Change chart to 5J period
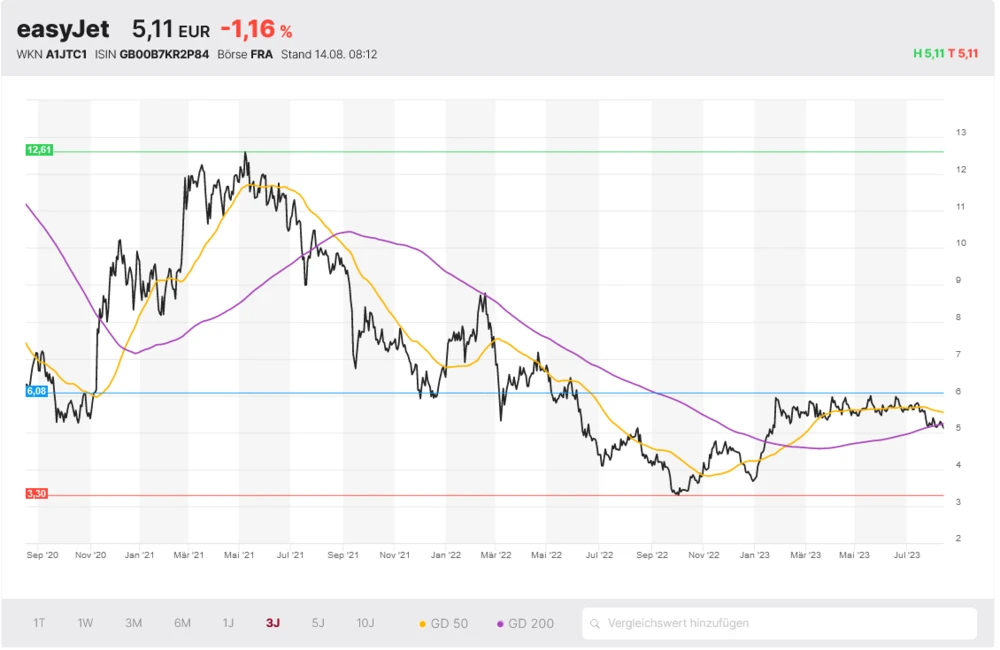Viewport: 1000px width, 650px height. point(318,623)
